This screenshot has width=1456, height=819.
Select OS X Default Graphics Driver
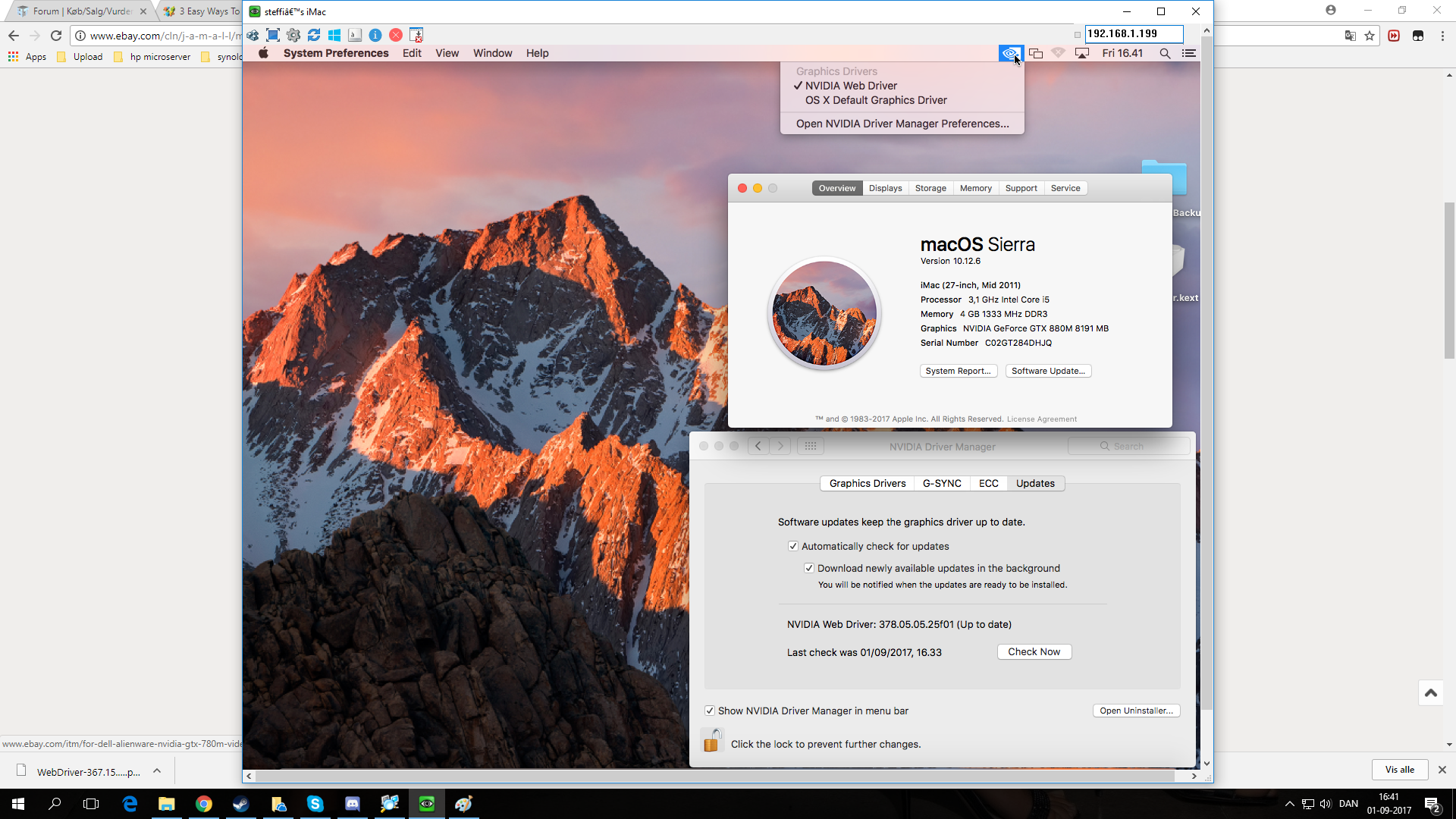875,100
